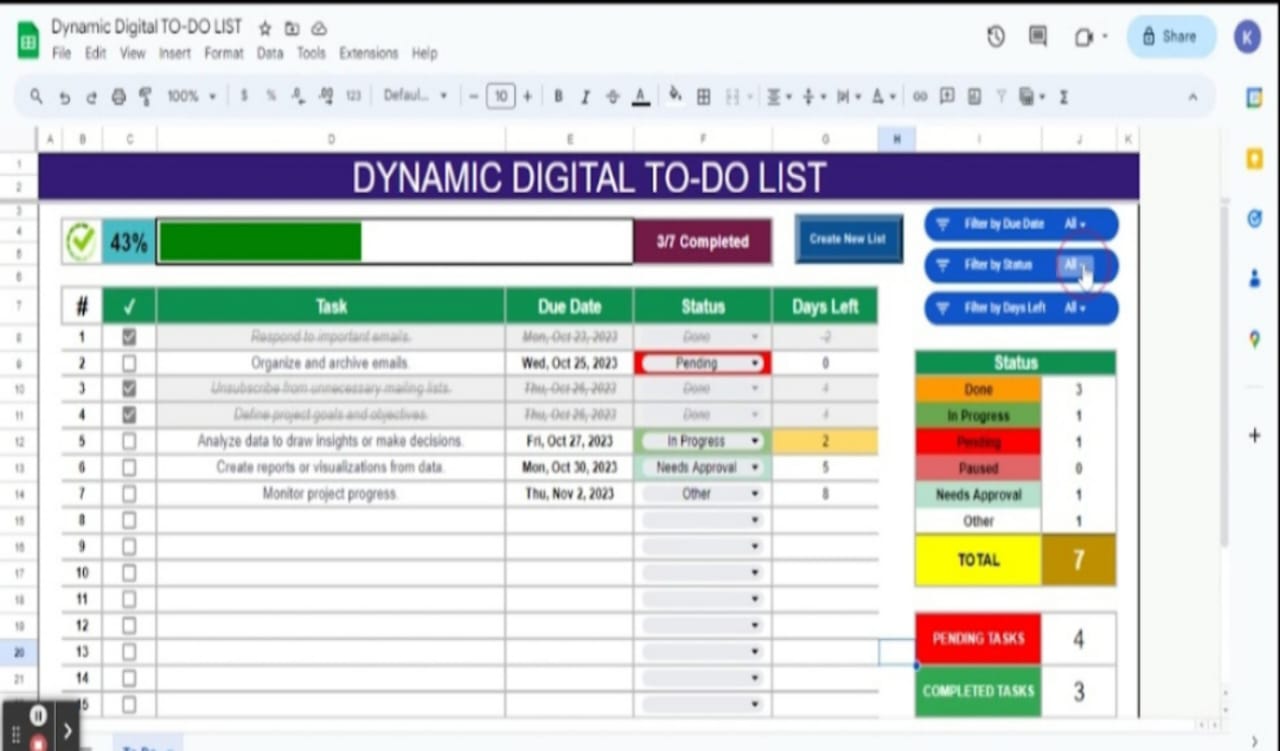Open the font family dropdown
The image size is (1280, 751).
(416, 97)
